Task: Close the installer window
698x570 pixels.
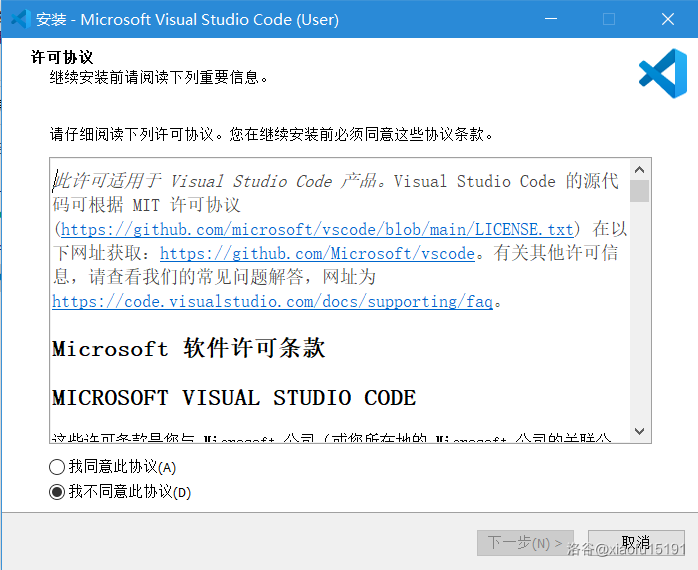Action: [x=668, y=19]
